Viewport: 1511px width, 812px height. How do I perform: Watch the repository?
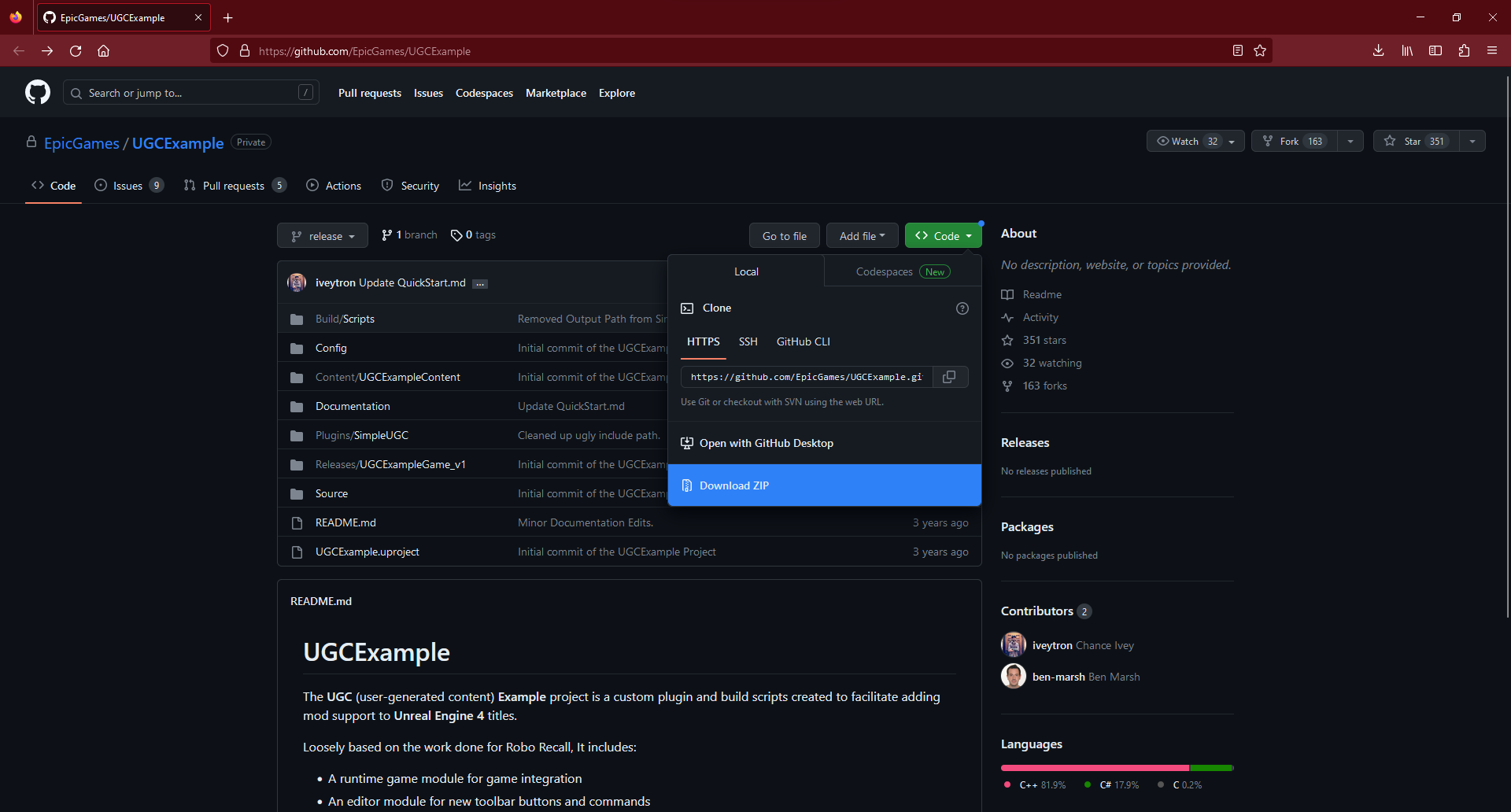(1195, 141)
